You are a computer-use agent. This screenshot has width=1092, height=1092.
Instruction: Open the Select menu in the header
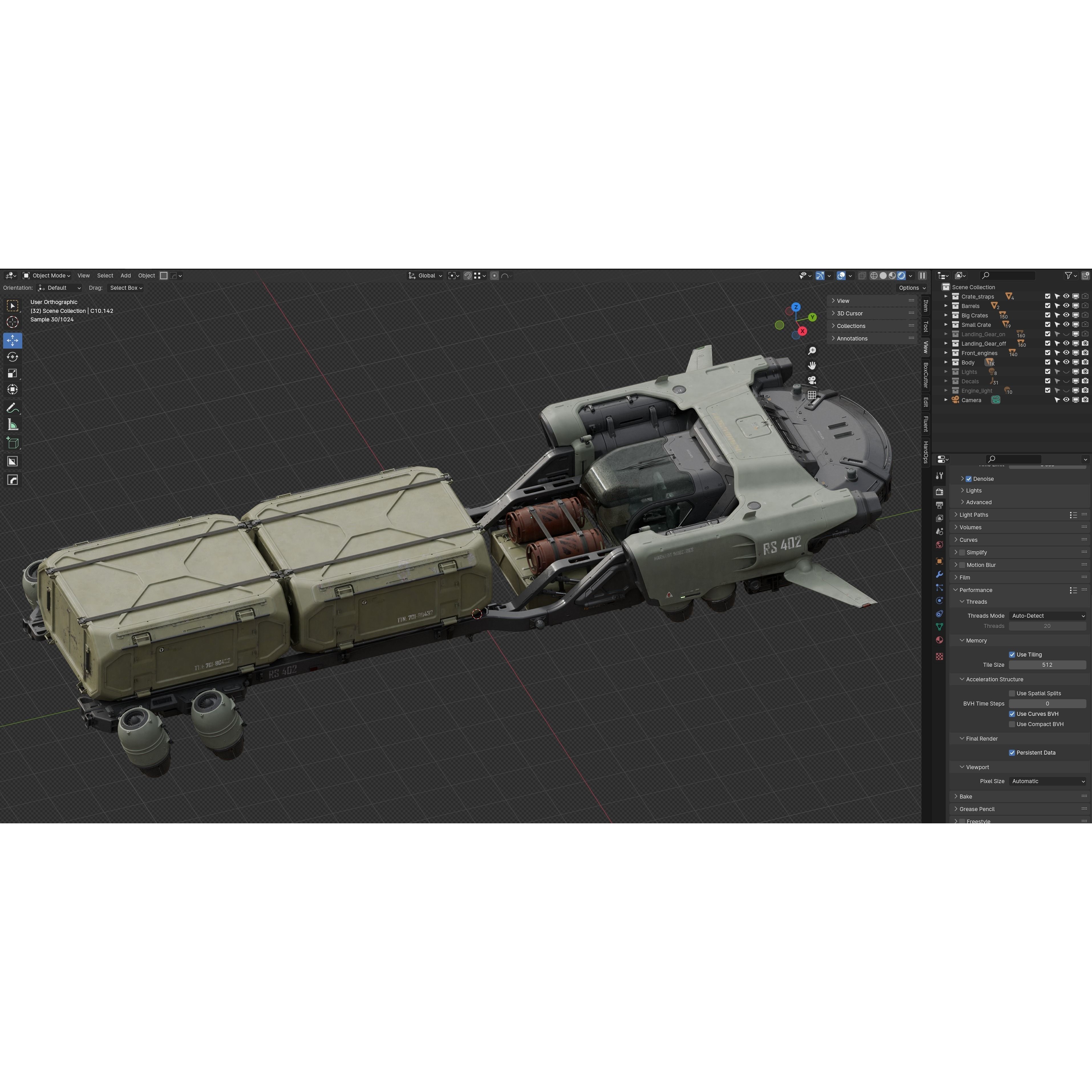tap(105, 275)
